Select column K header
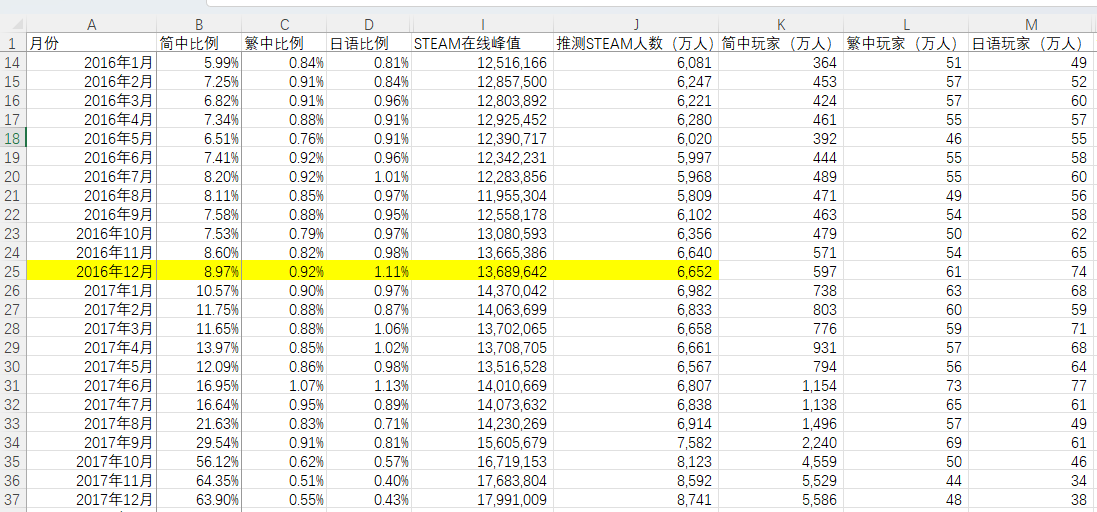1097x512 pixels. click(x=781, y=24)
